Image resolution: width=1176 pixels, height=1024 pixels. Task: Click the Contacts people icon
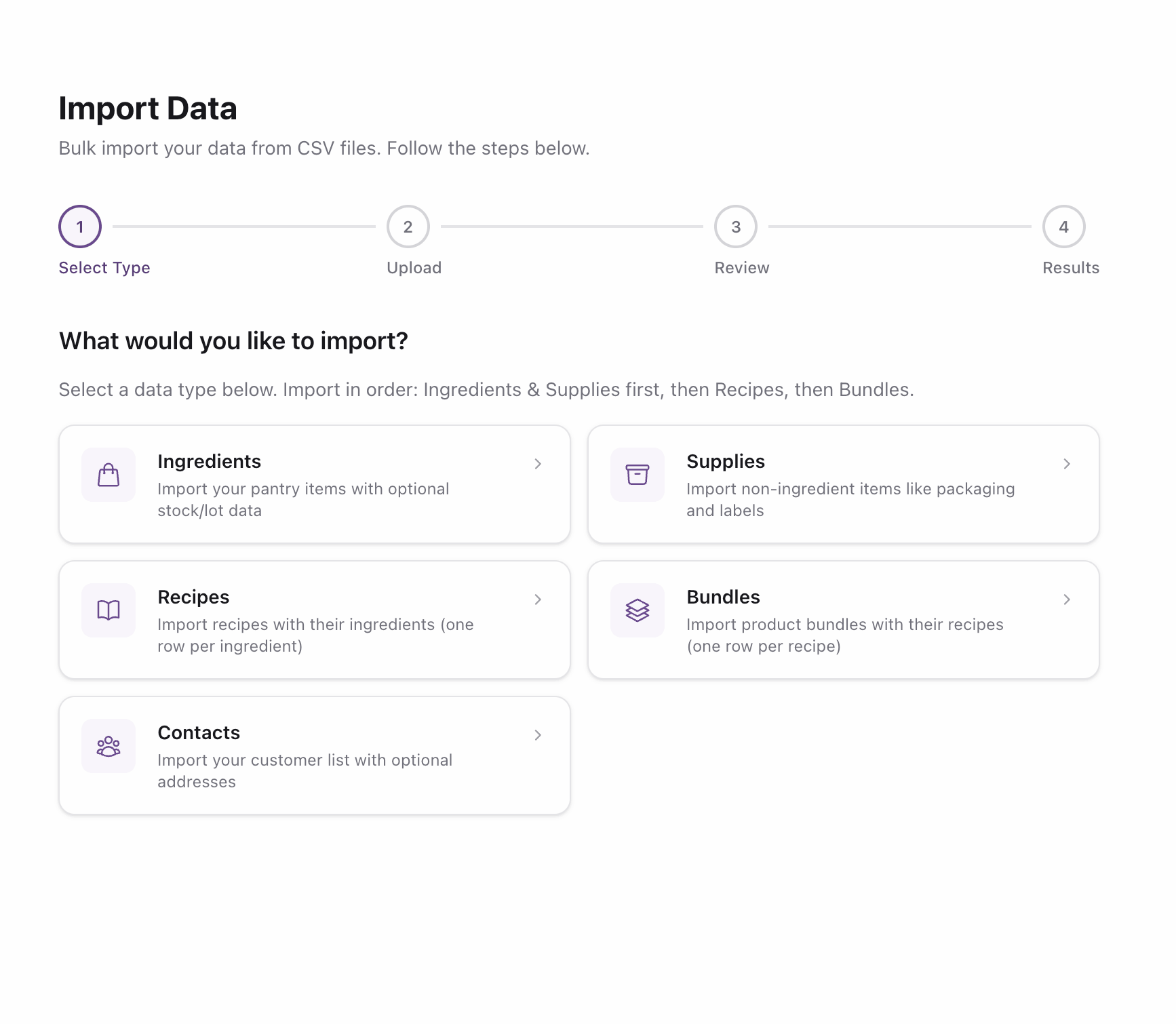point(107,746)
